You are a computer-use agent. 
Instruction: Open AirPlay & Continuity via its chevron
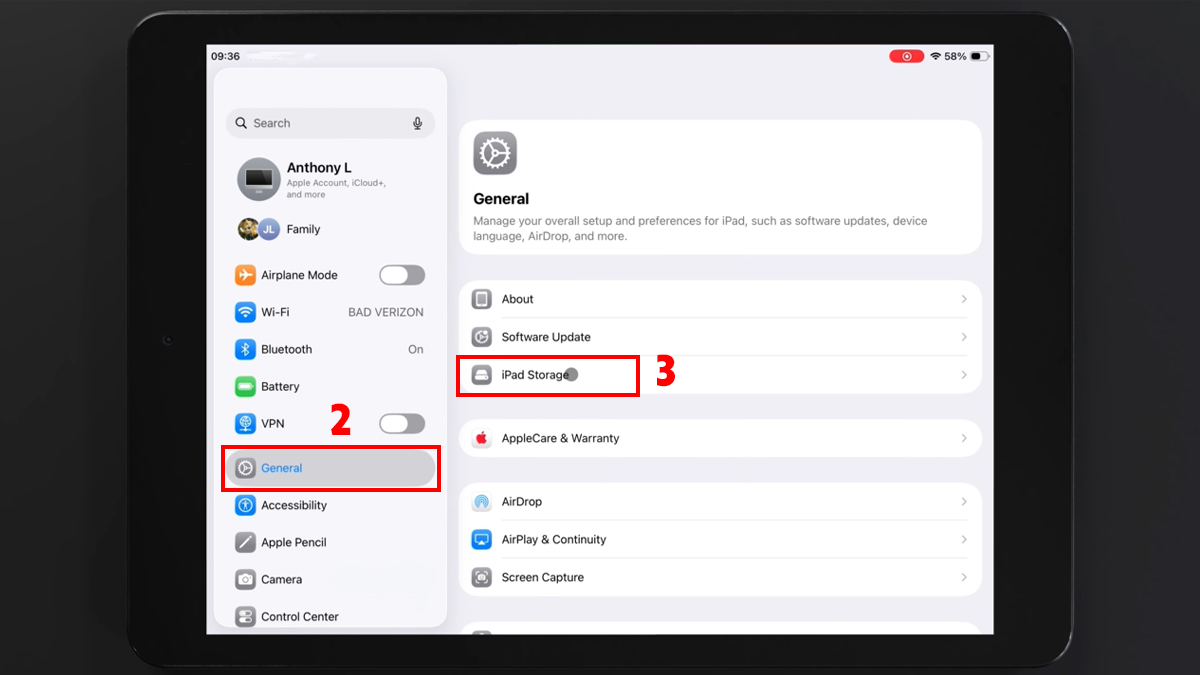click(x=964, y=540)
